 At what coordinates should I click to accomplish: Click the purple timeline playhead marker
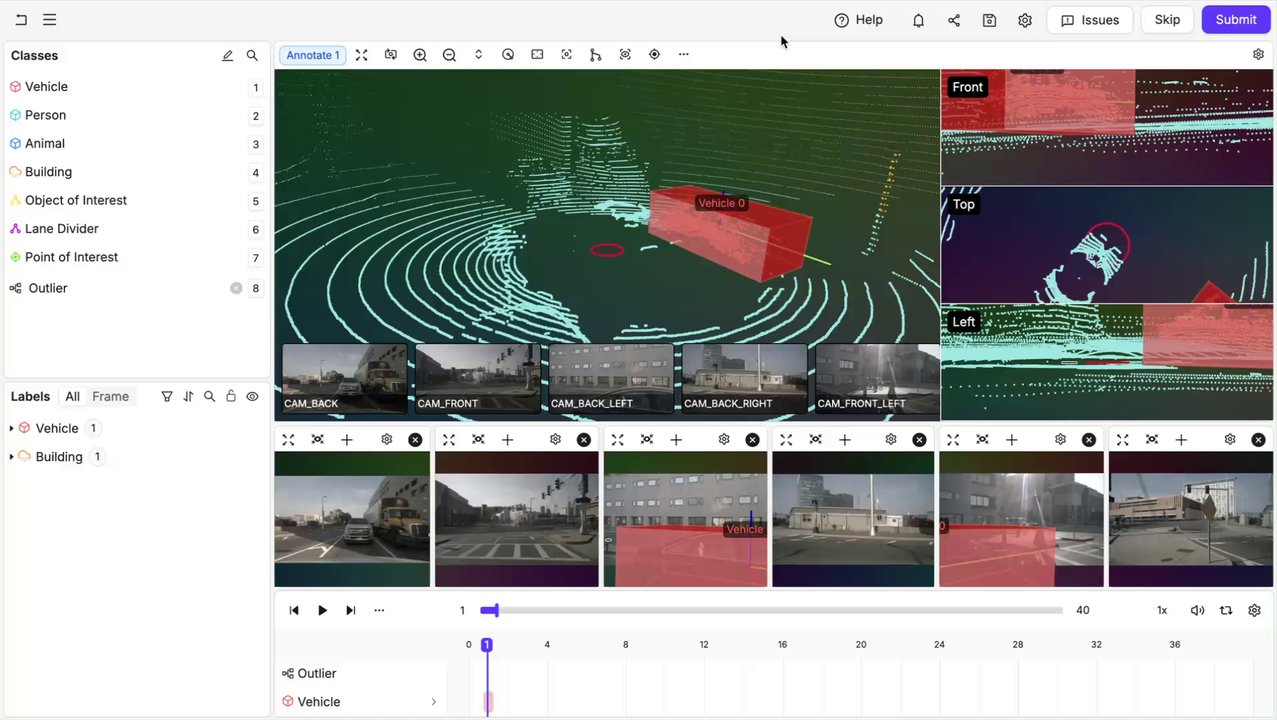487,645
